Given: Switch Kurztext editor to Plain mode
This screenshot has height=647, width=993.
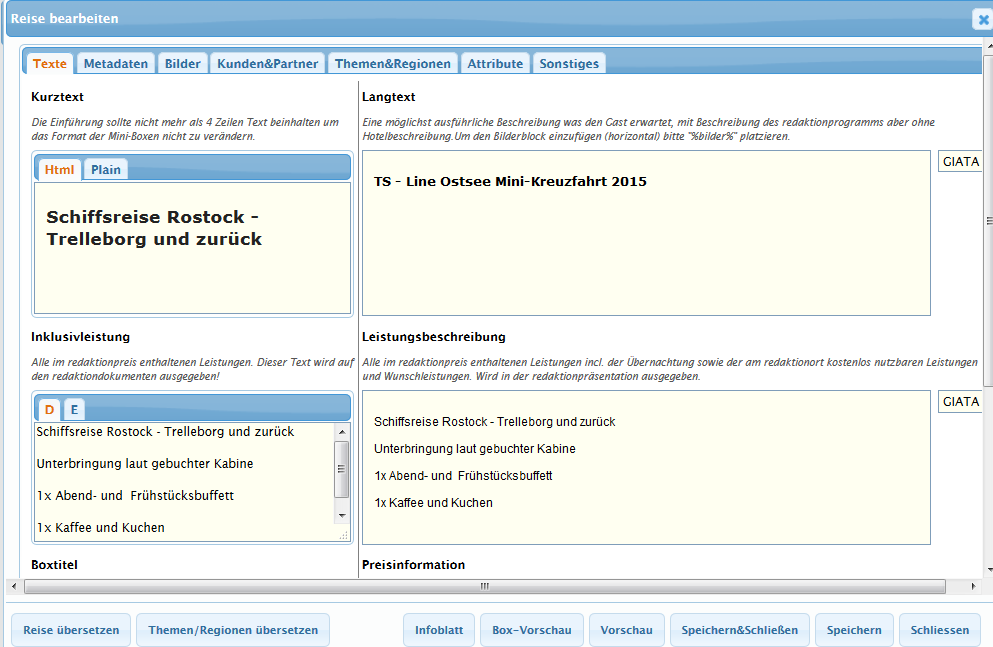Looking at the screenshot, I should [106, 169].
